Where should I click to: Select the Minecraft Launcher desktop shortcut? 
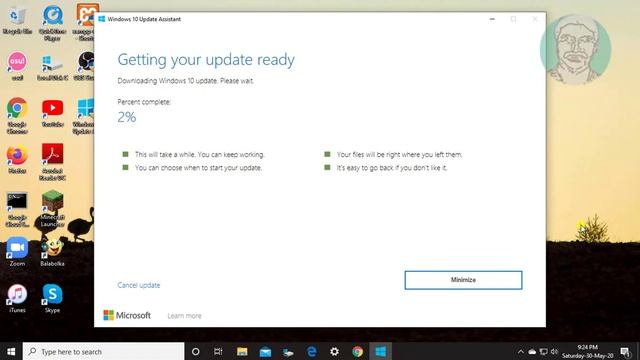[x=52, y=208]
